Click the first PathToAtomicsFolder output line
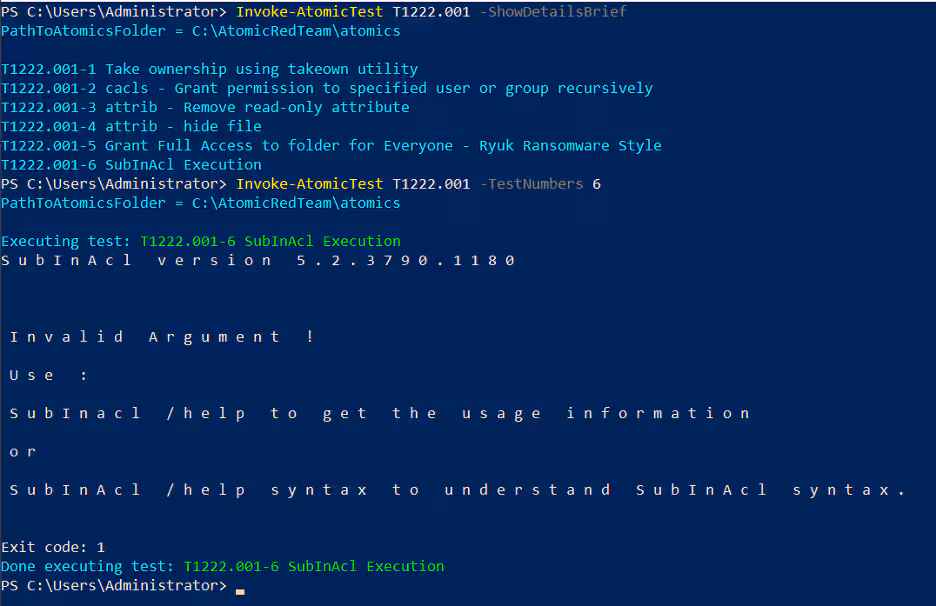The width and height of the screenshot is (936, 606). (x=200, y=31)
